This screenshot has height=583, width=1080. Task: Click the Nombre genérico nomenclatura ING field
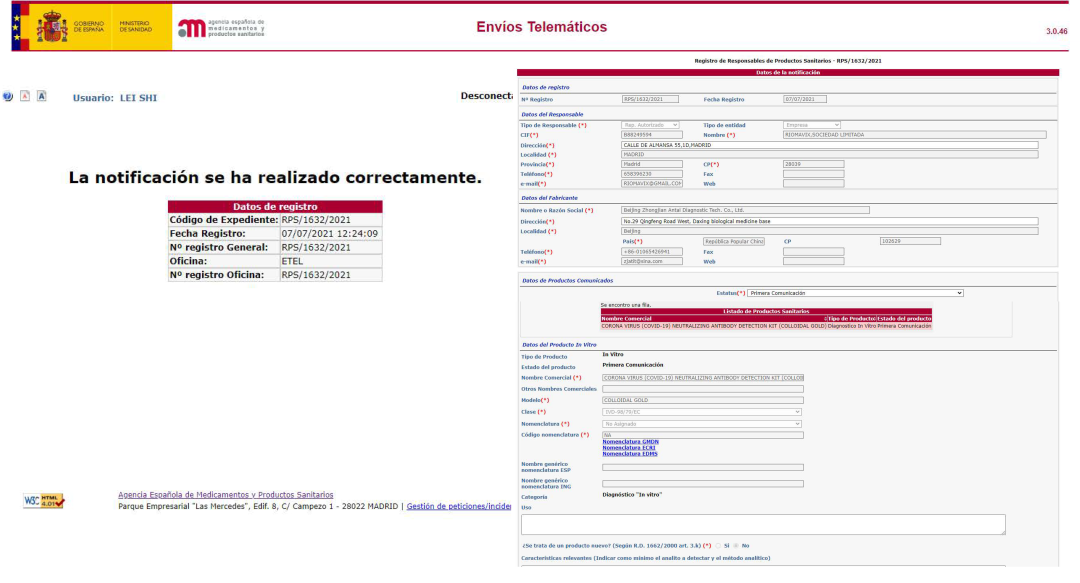703,484
